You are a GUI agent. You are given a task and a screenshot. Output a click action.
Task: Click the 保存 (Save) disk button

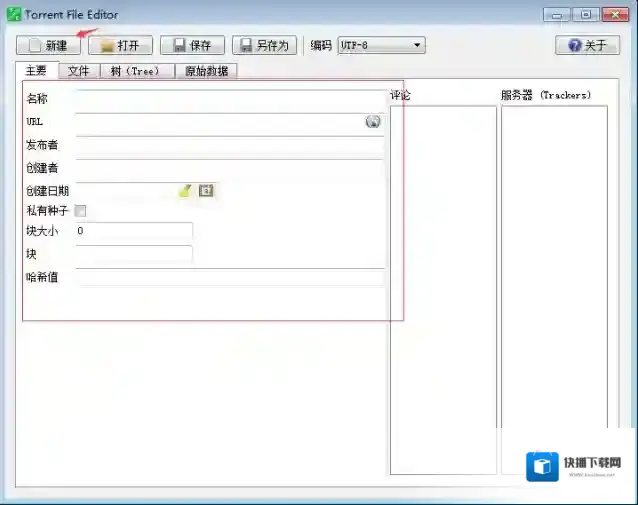192,46
